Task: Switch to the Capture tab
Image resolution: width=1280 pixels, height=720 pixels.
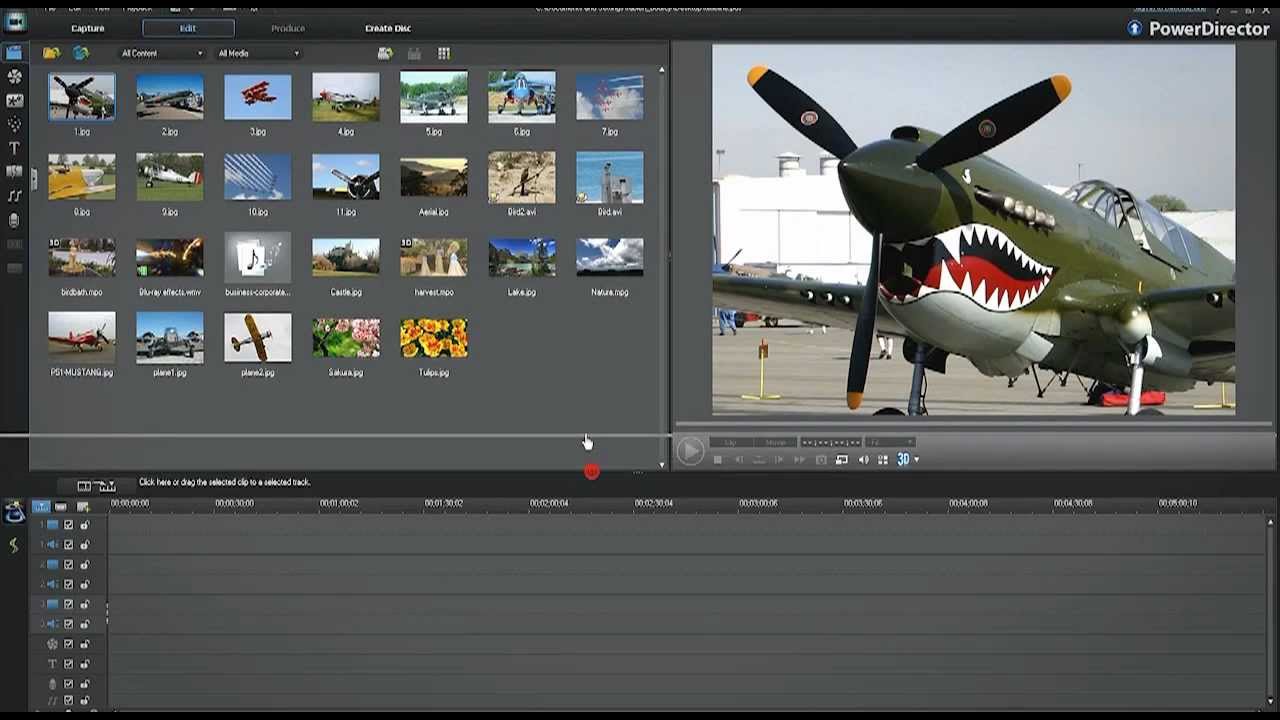Action: 88,28
